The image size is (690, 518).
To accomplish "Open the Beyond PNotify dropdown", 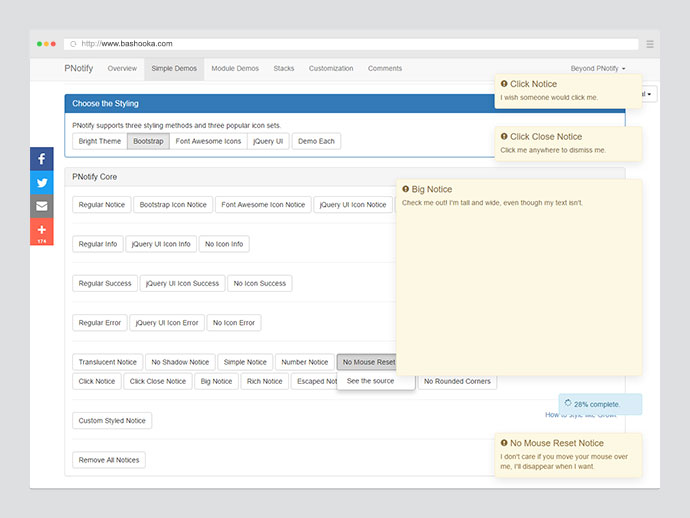I will tap(598, 69).
